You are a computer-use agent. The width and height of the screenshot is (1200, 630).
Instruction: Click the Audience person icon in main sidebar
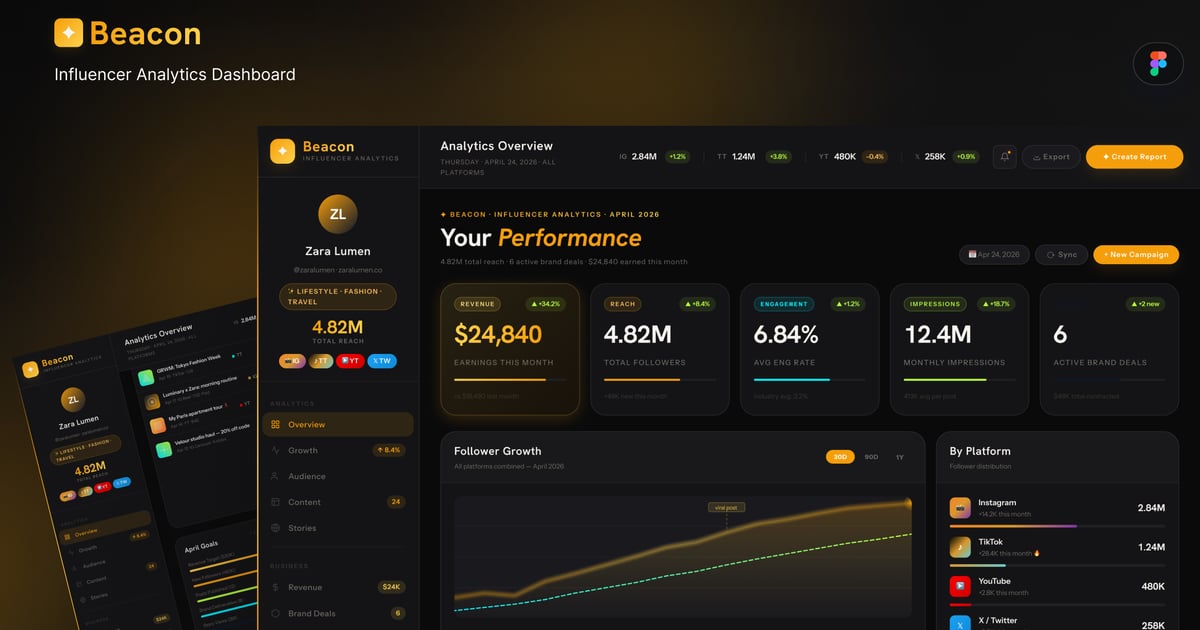[x=276, y=477]
